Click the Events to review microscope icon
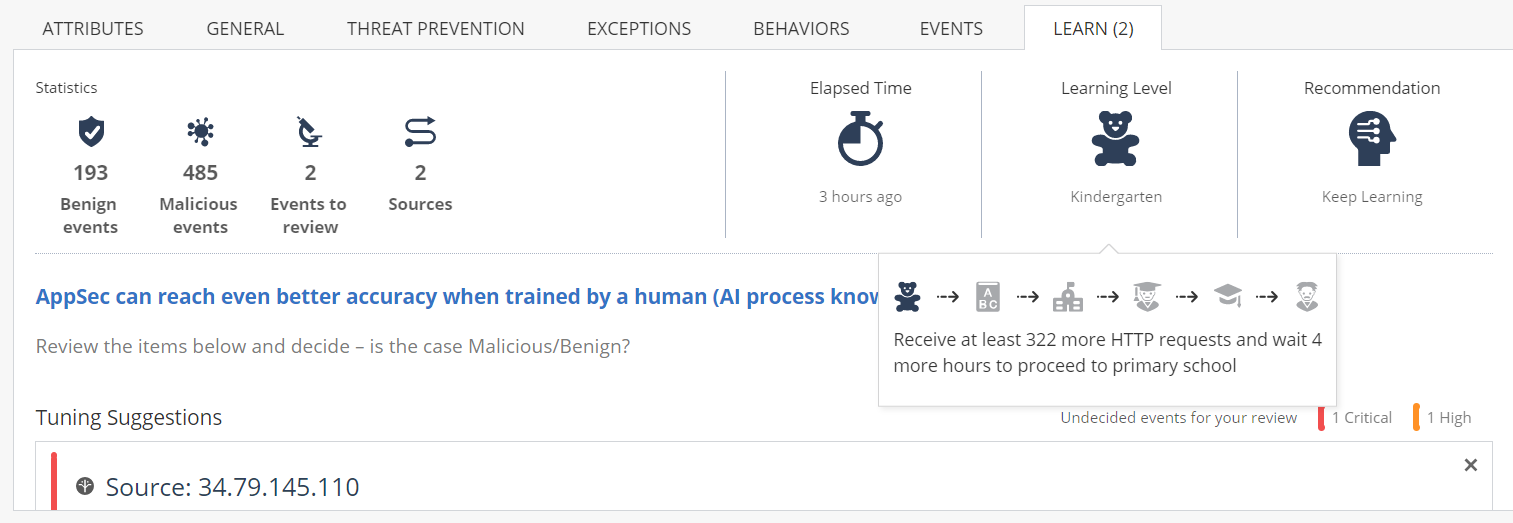Image resolution: width=1513 pixels, height=523 pixels. tap(309, 132)
